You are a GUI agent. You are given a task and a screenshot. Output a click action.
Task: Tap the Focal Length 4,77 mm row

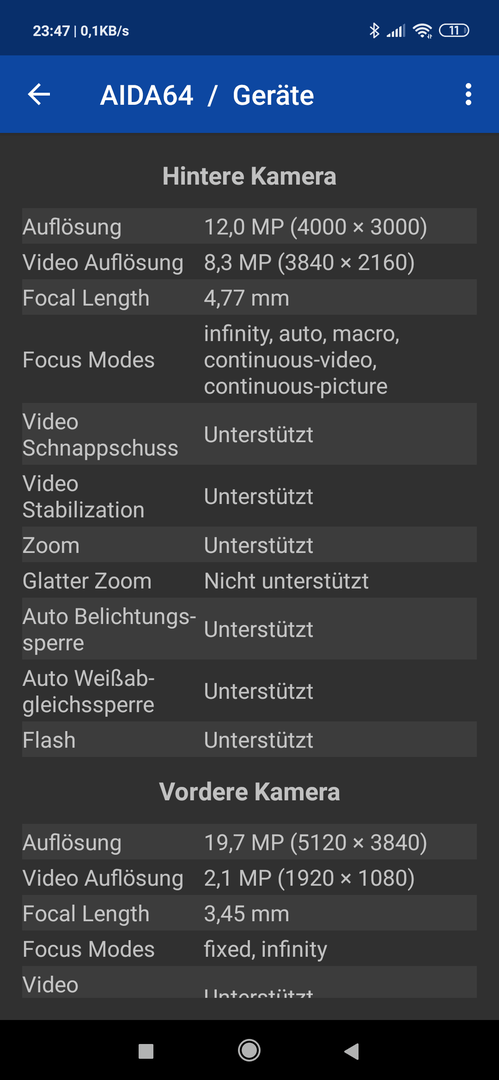(250, 298)
